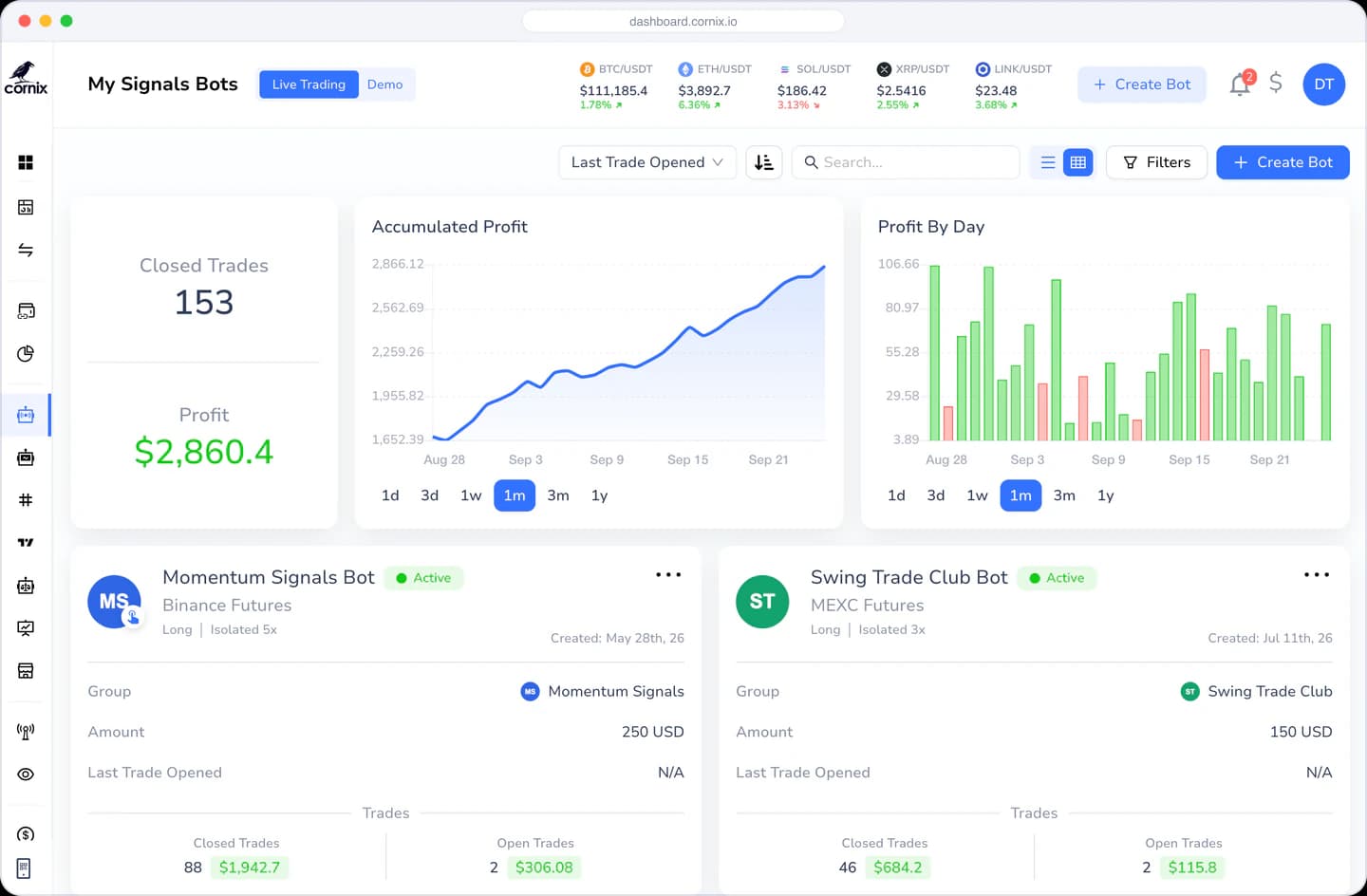The image size is (1367, 896).
Task: Open the eye watch sidebar icon
Action: [x=26, y=775]
